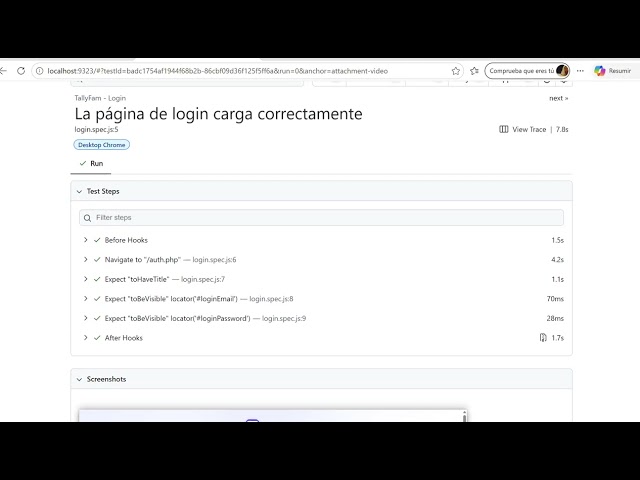Click the checkmark beside the Run tab
The image size is (640, 480).
point(83,163)
